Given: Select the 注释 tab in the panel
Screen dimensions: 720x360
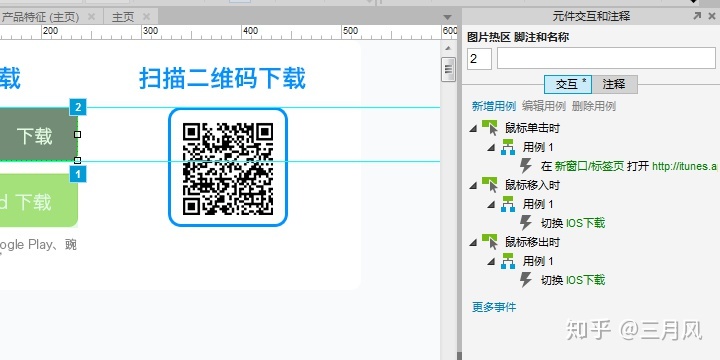Looking at the screenshot, I should (614, 84).
